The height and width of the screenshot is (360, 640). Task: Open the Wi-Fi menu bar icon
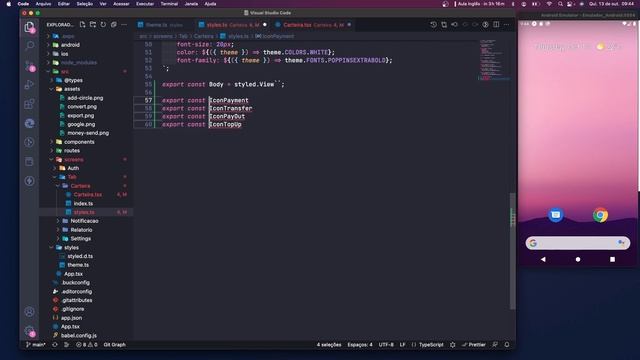(549, 4)
